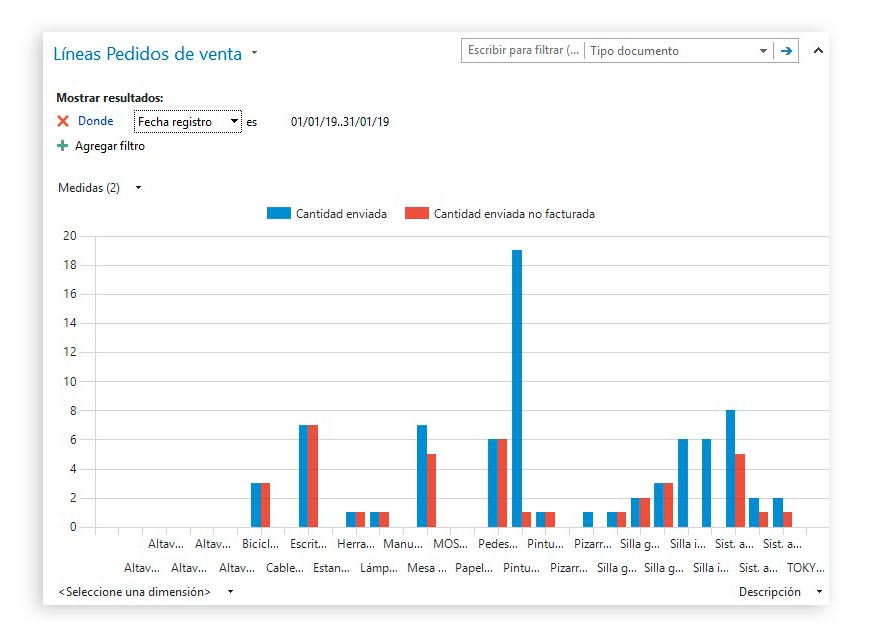Open the Líneas Pedidos de venta title menu

[x=253, y=54]
